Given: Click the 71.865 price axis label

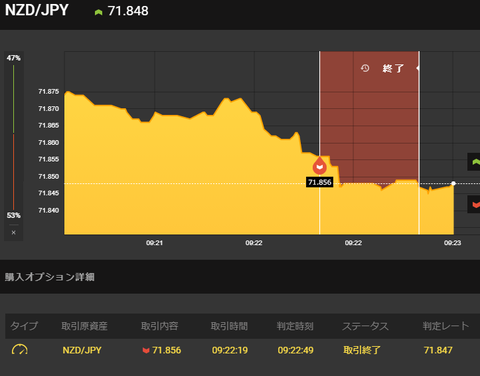Looking at the screenshot, I should point(49,125).
